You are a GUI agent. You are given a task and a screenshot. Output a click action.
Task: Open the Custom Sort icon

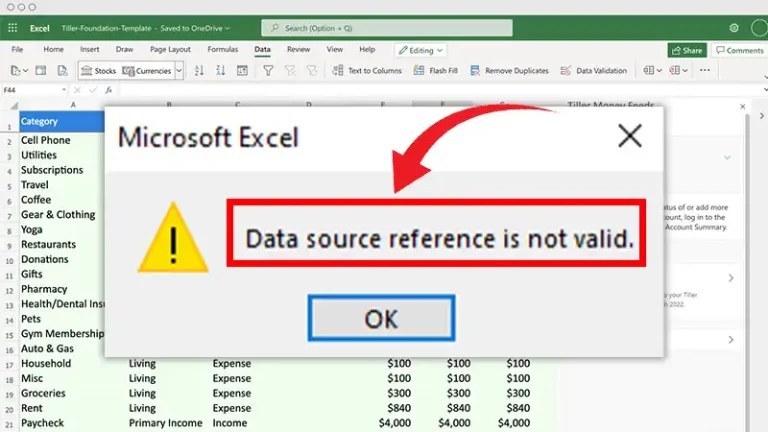point(242,71)
